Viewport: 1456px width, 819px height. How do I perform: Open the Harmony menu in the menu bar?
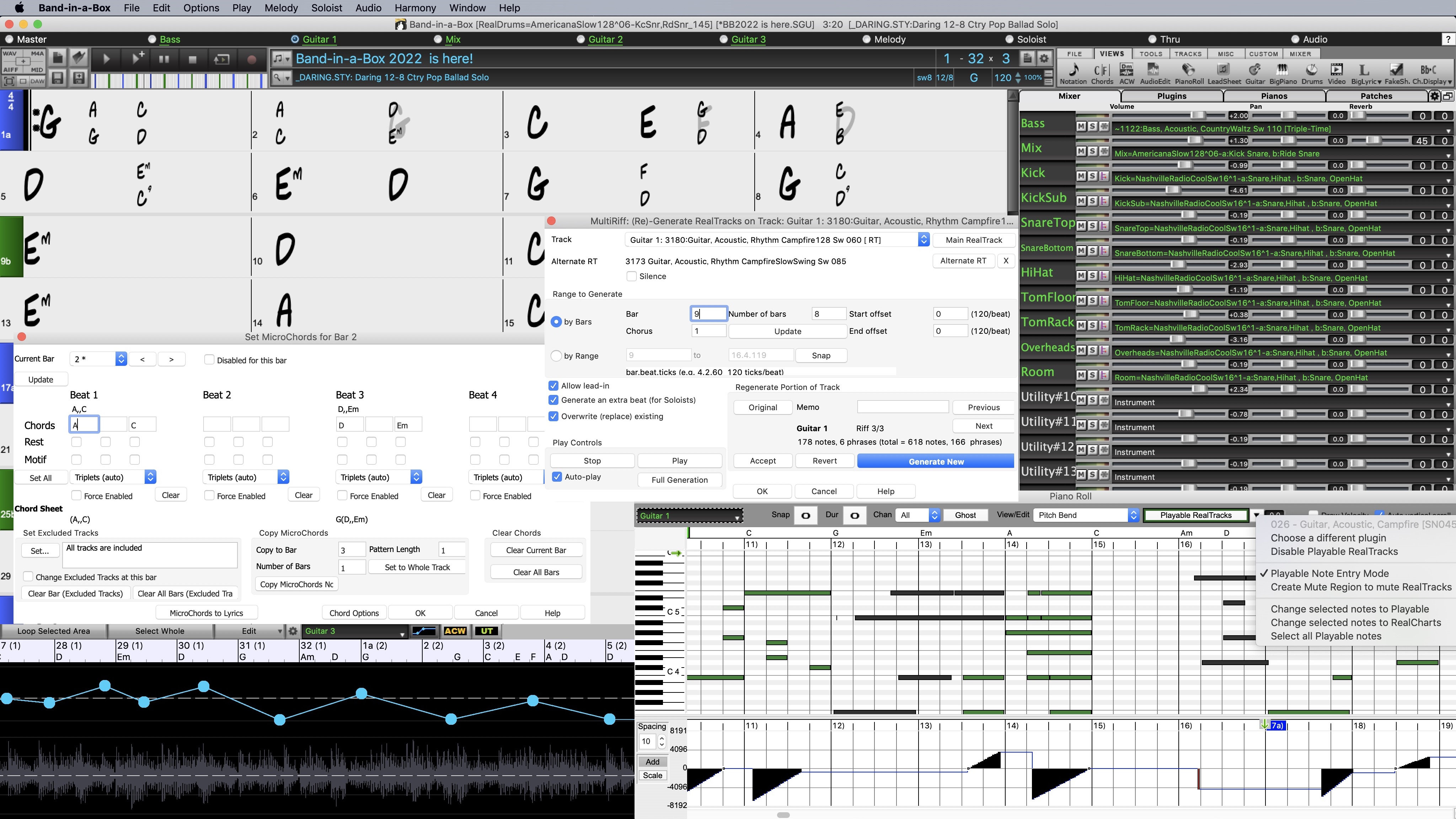click(415, 8)
